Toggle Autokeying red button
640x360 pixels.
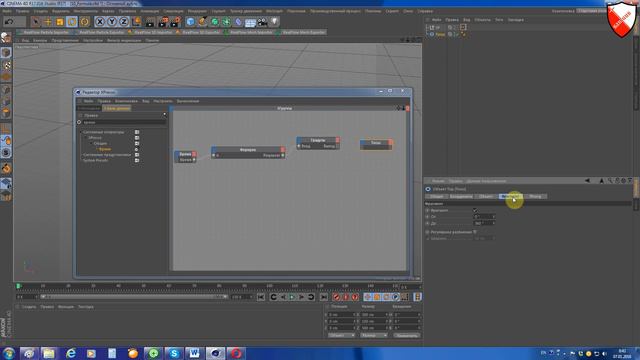point(346,297)
